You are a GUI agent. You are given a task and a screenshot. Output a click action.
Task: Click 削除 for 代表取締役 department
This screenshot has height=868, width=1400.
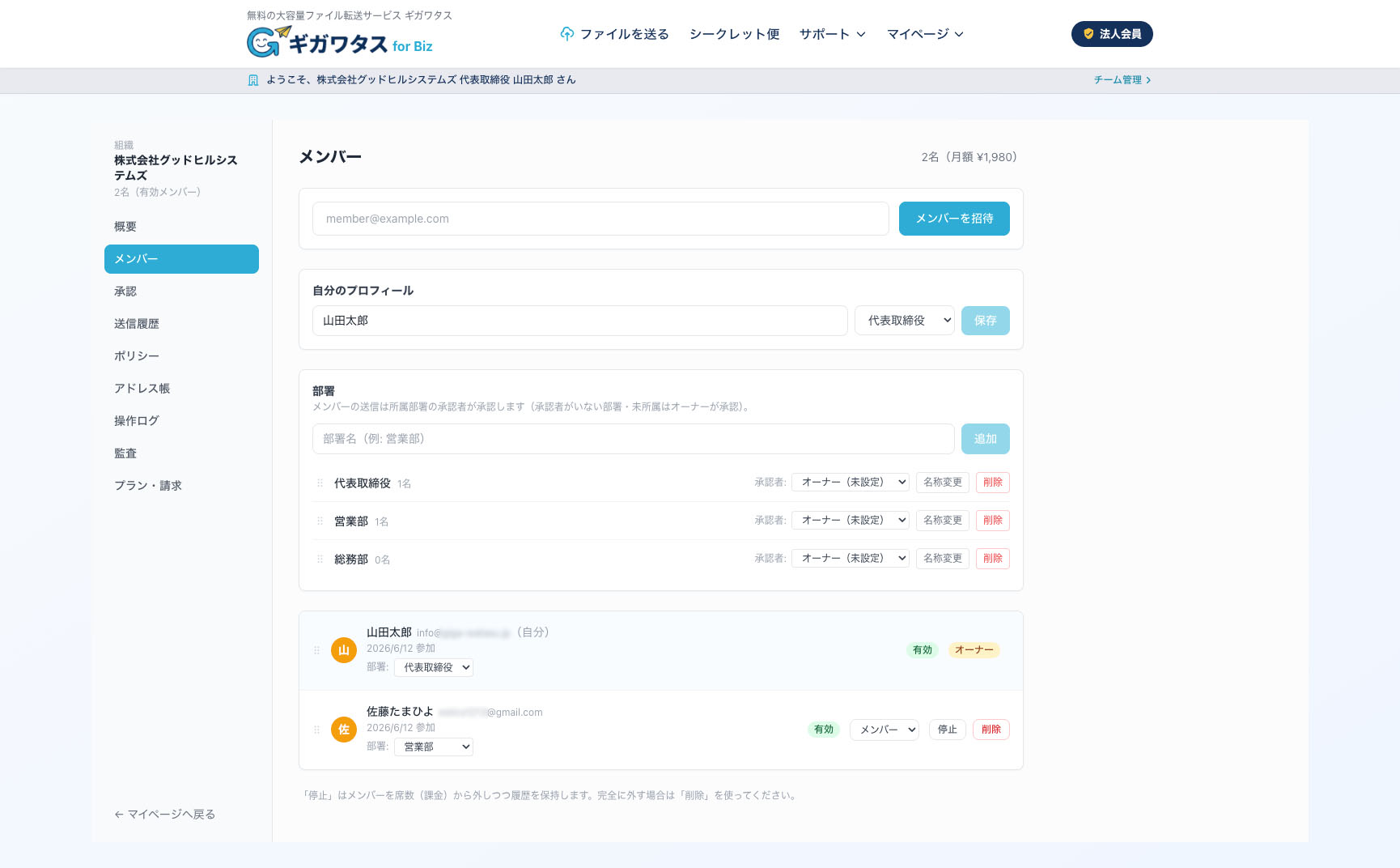(993, 483)
